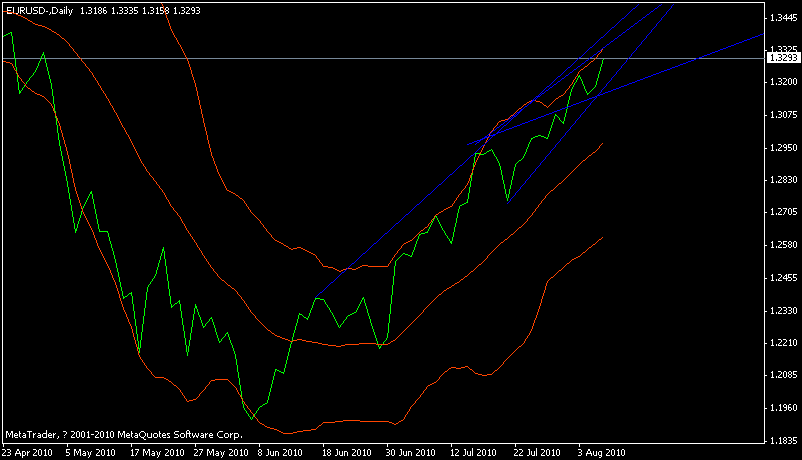
Task: Click the 18 Jun 2010 date label
Action: 346,453
